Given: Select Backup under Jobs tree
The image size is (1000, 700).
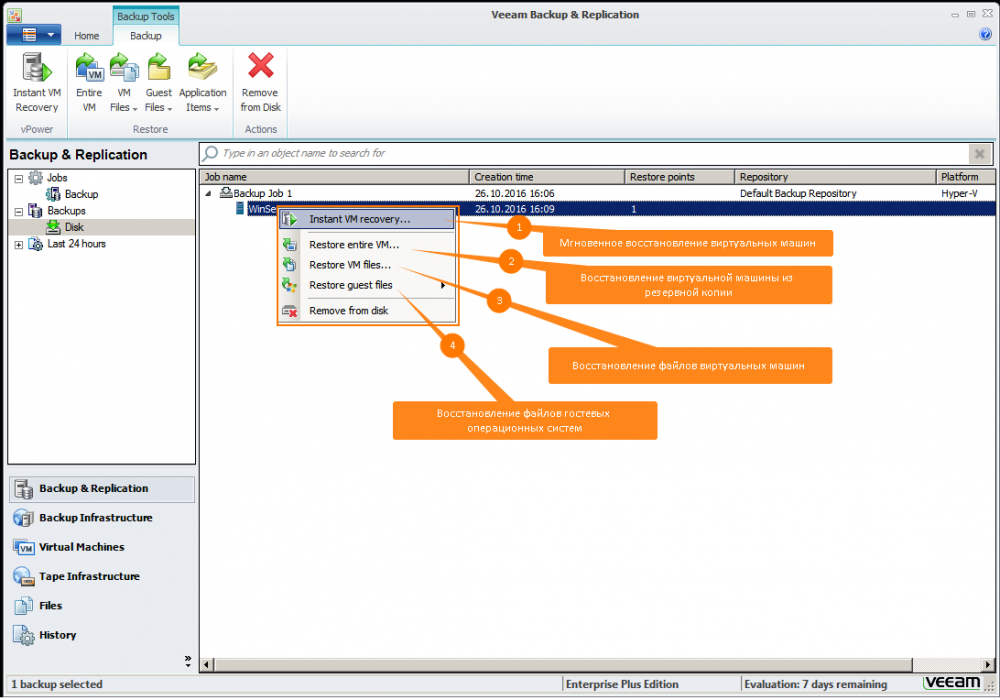Looking at the screenshot, I should [81, 194].
